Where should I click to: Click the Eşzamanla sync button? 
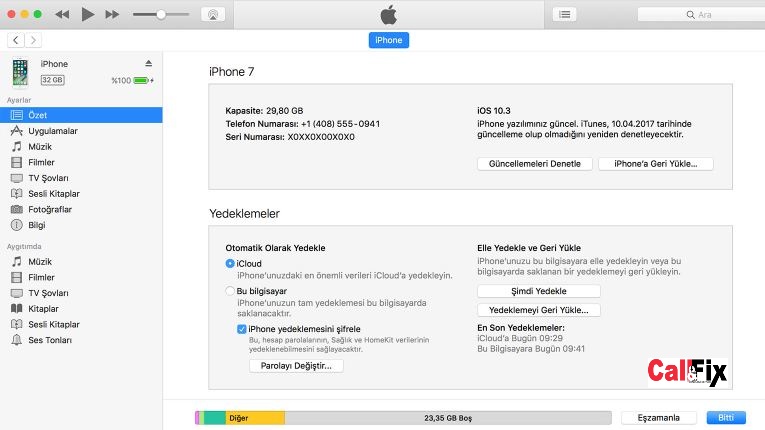click(658, 418)
